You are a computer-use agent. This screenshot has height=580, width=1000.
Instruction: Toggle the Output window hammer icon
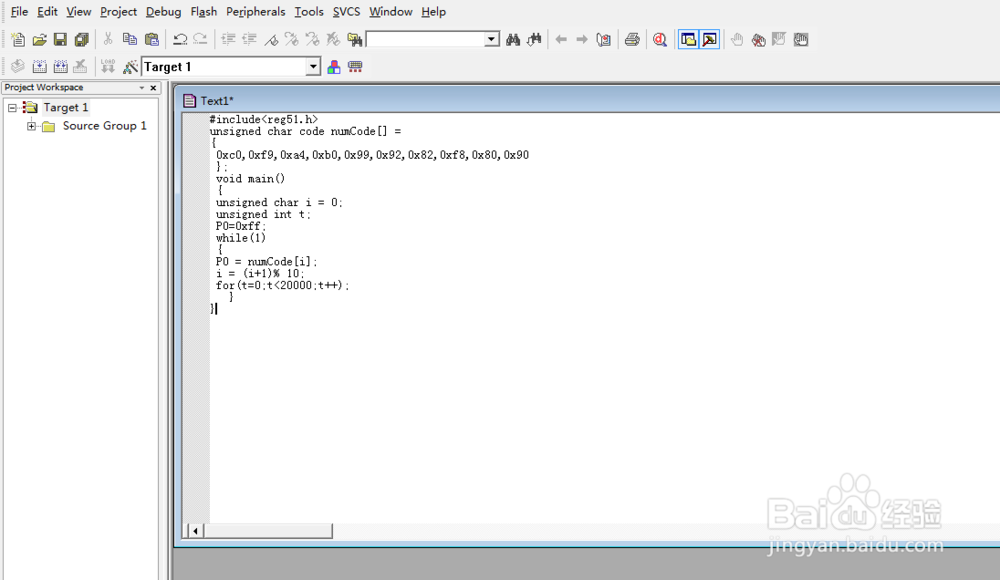[709, 40]
